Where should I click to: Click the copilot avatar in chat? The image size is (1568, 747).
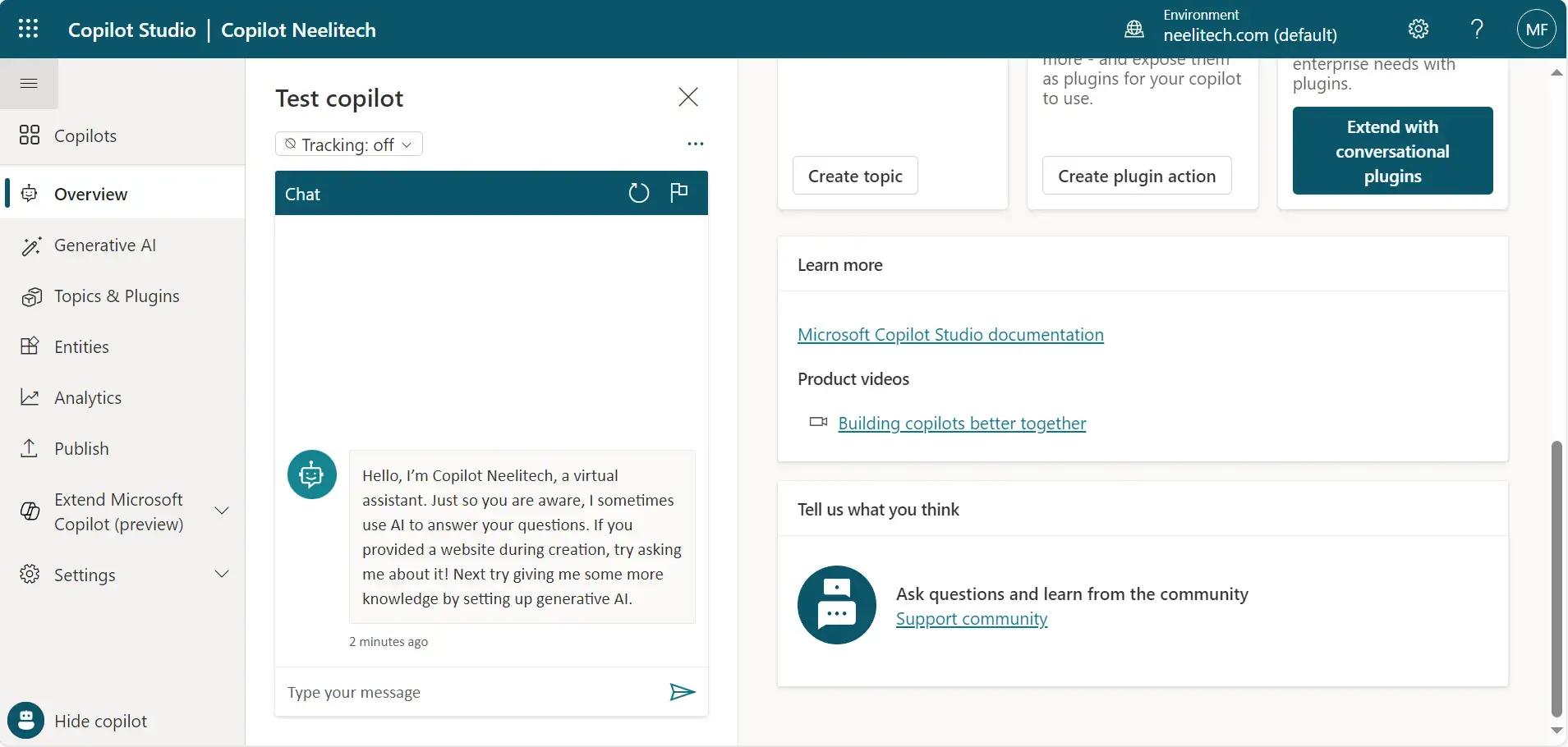coord(312,474)
